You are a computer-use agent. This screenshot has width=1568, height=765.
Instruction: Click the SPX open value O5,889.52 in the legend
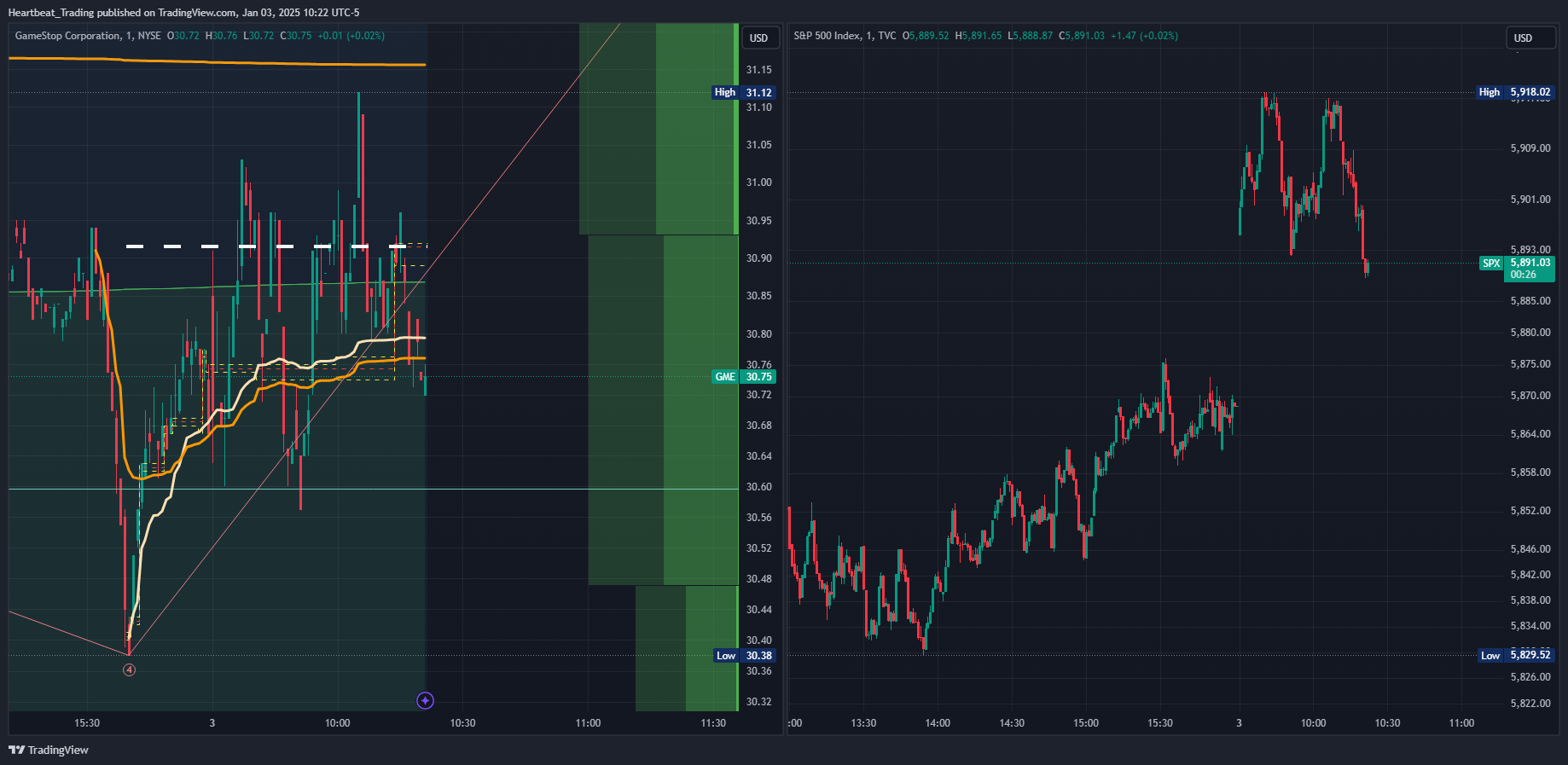[x=926, y=36]
